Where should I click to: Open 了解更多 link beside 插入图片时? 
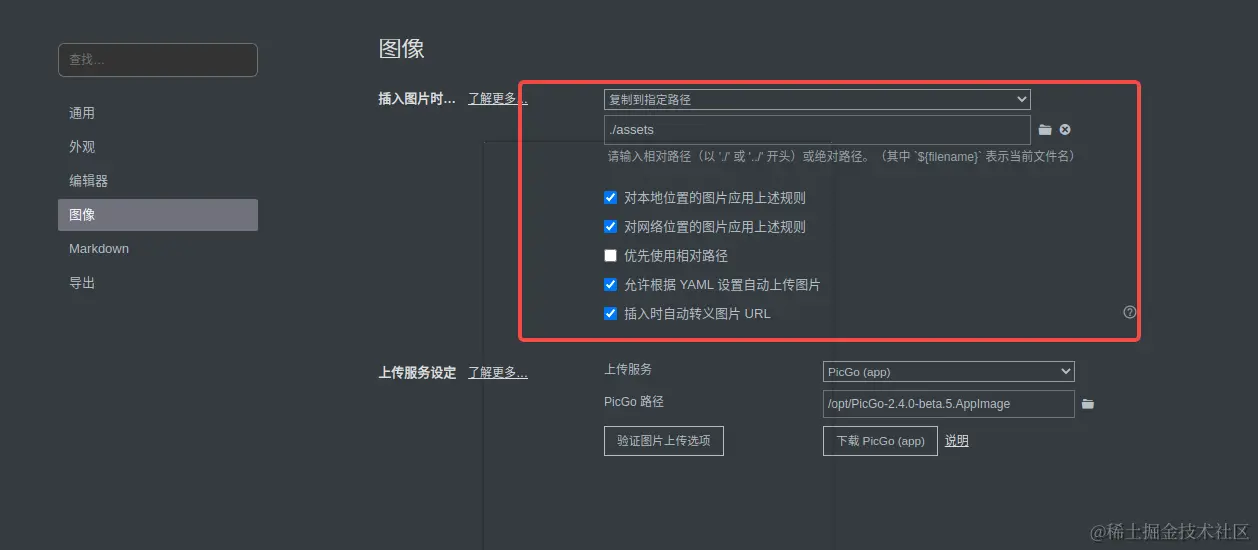498,98
